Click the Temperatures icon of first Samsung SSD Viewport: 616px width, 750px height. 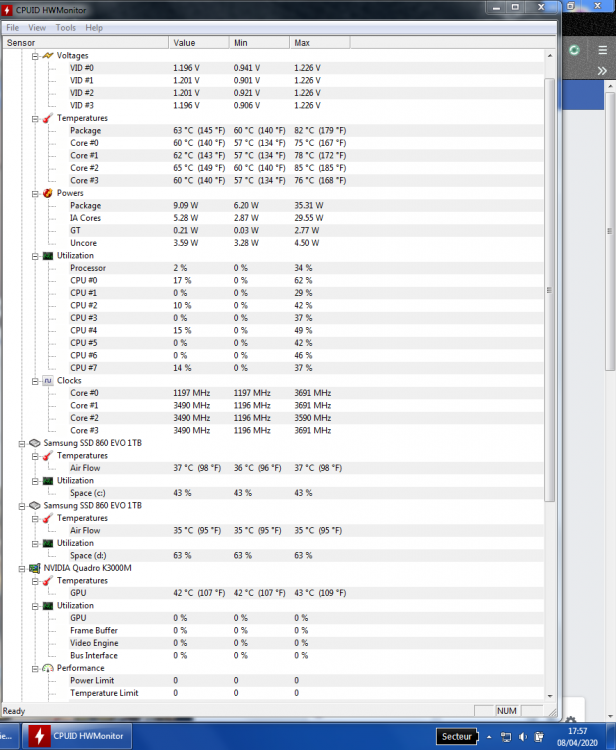coord(48,456)
